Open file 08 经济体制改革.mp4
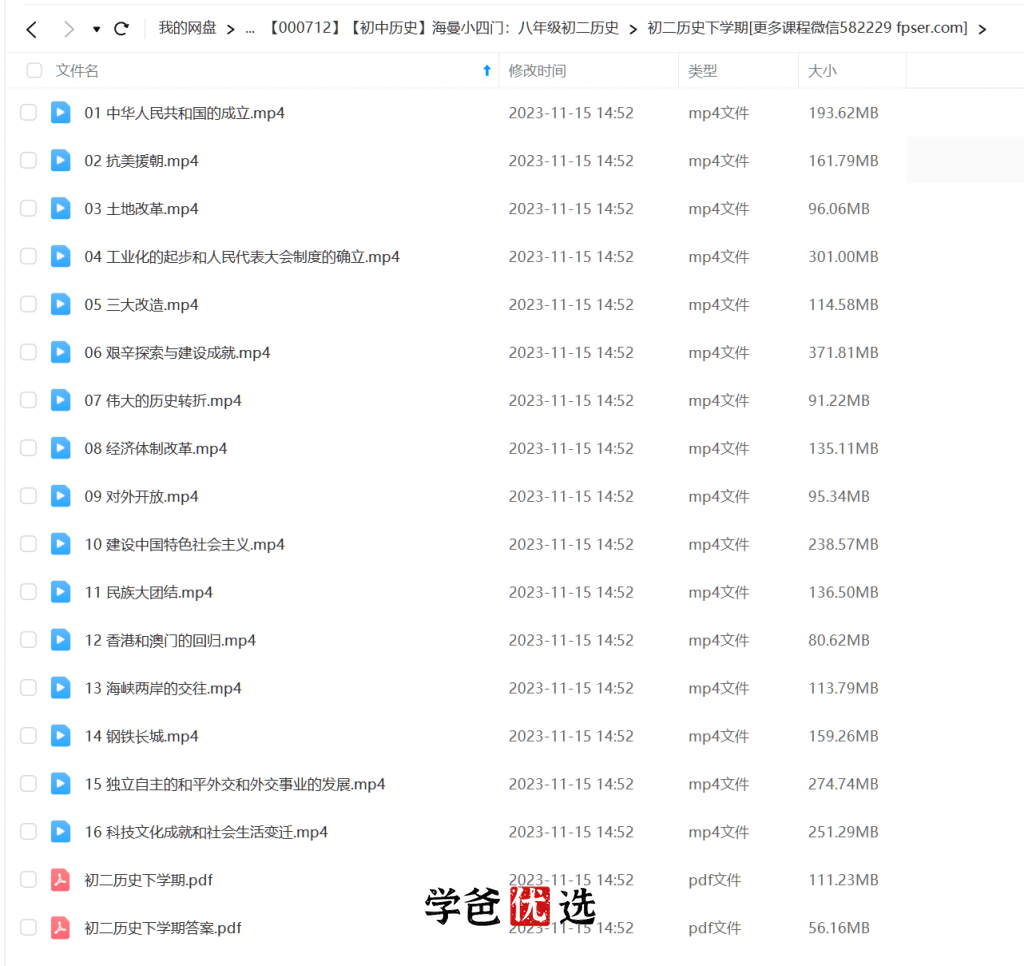Image resolution: width=1024 pixels, height=966 pixels. click(155, 449)
